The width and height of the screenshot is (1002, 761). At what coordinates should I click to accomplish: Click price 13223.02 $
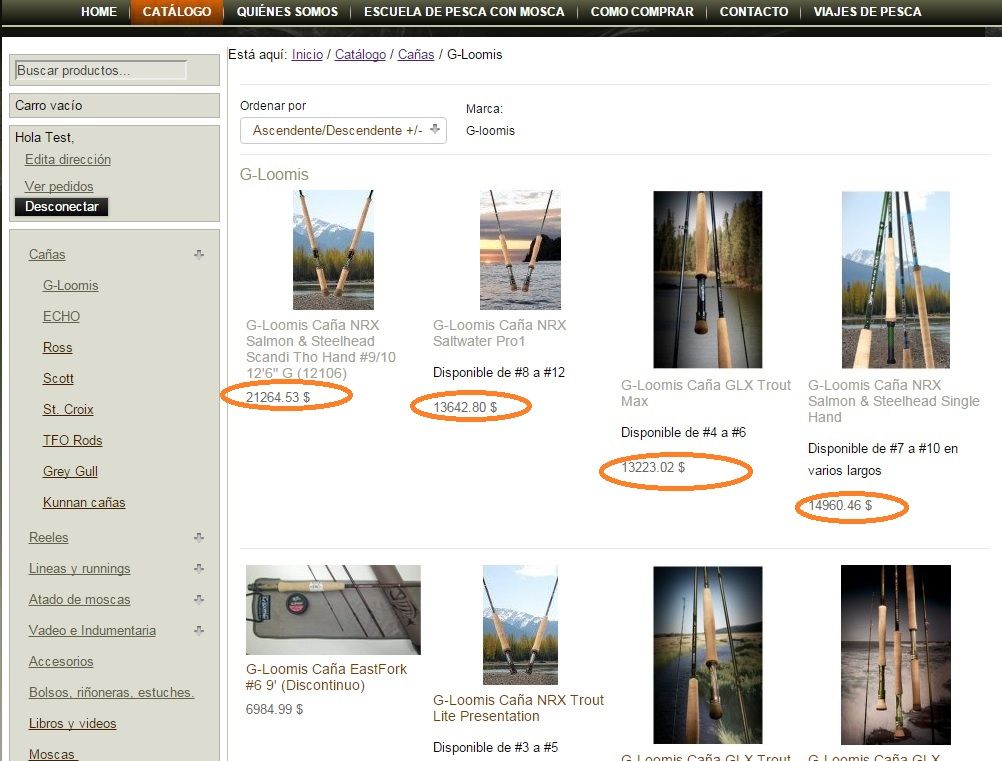point(653,467)
